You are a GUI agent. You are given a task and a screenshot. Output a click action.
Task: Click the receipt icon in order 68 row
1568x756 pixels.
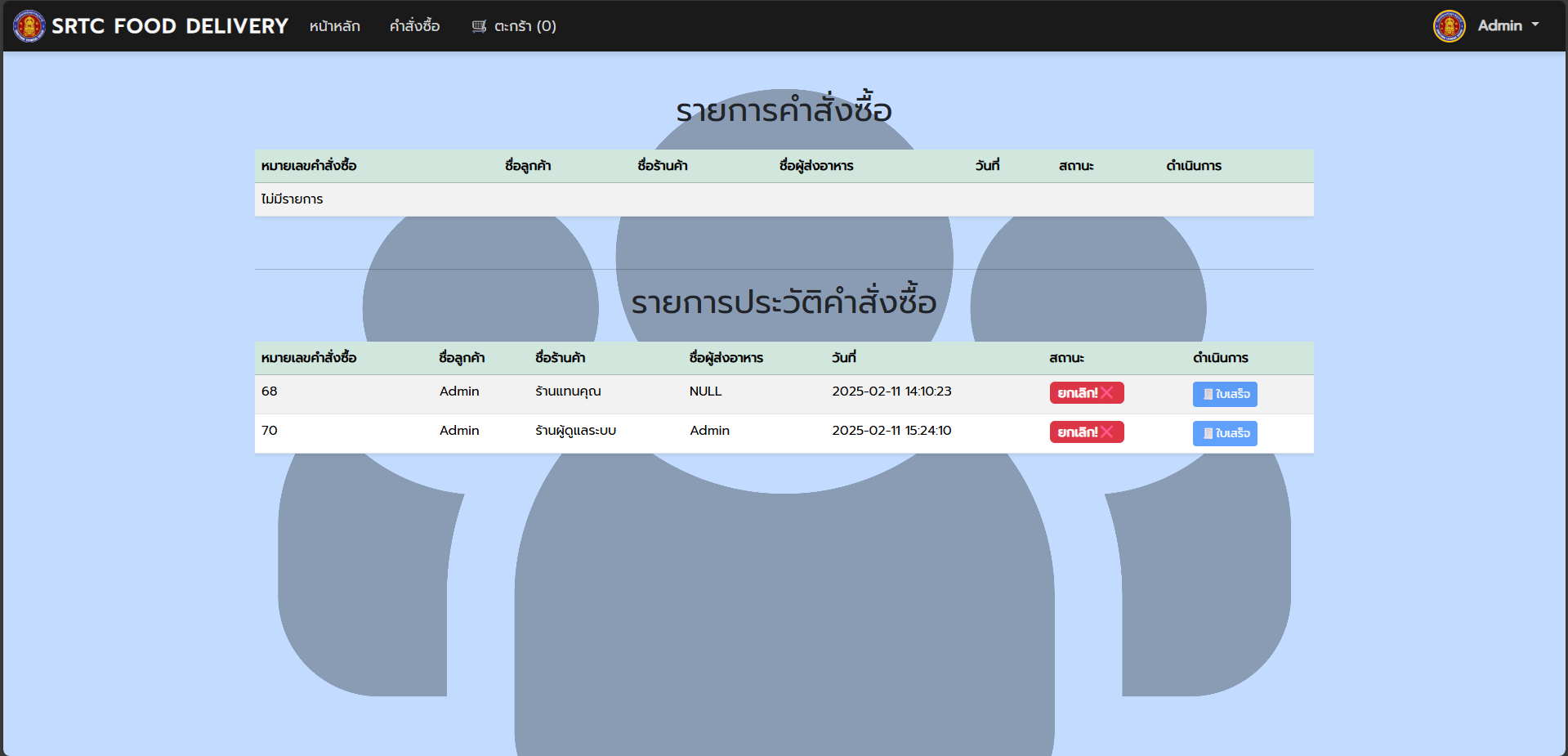[x=1208, y=394]
